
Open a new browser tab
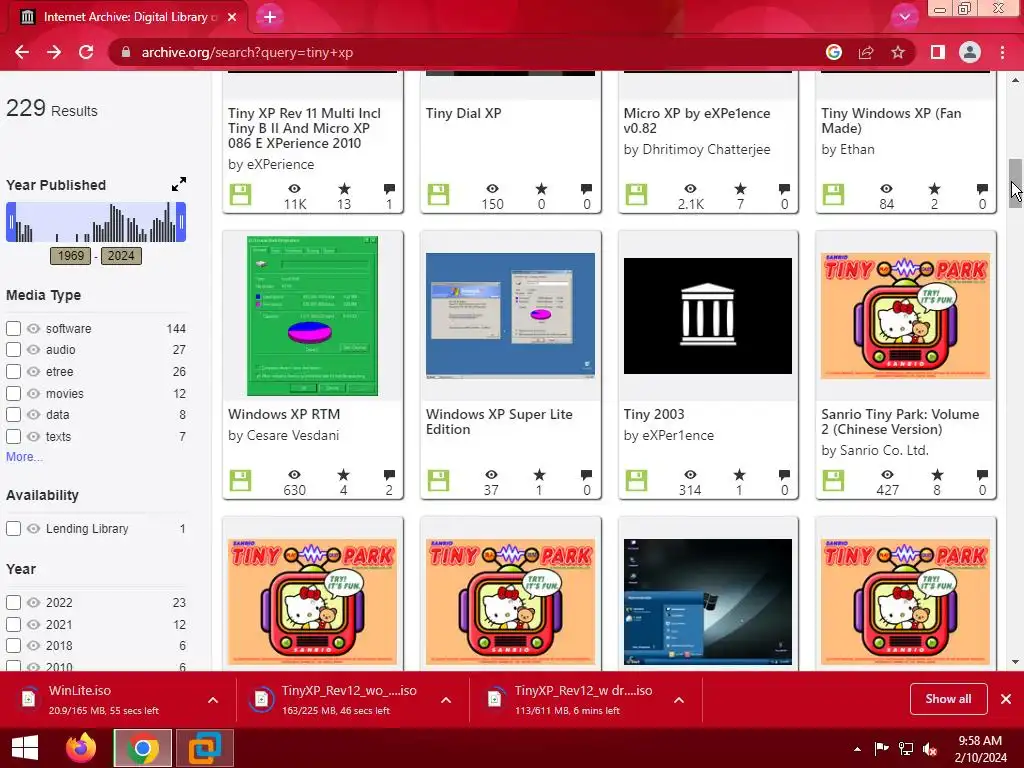point(270,17)
